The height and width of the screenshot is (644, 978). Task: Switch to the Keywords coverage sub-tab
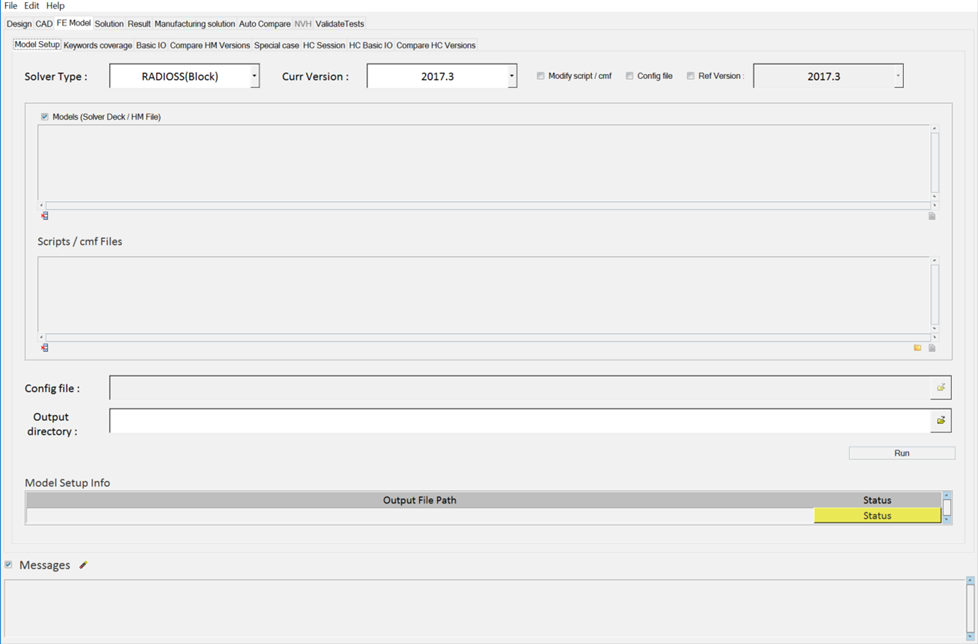[98, 46]
